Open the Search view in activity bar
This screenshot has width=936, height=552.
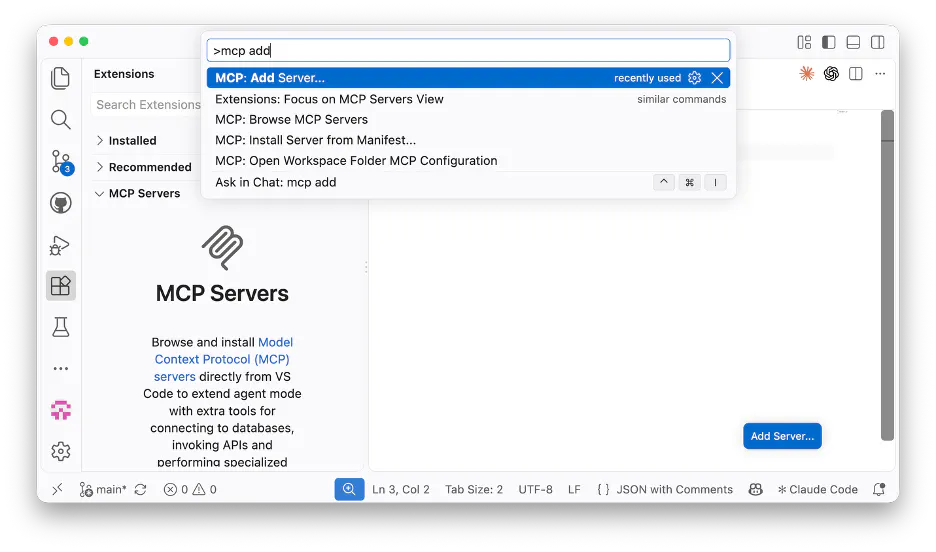pyautogui.click(x=60, y=120)
